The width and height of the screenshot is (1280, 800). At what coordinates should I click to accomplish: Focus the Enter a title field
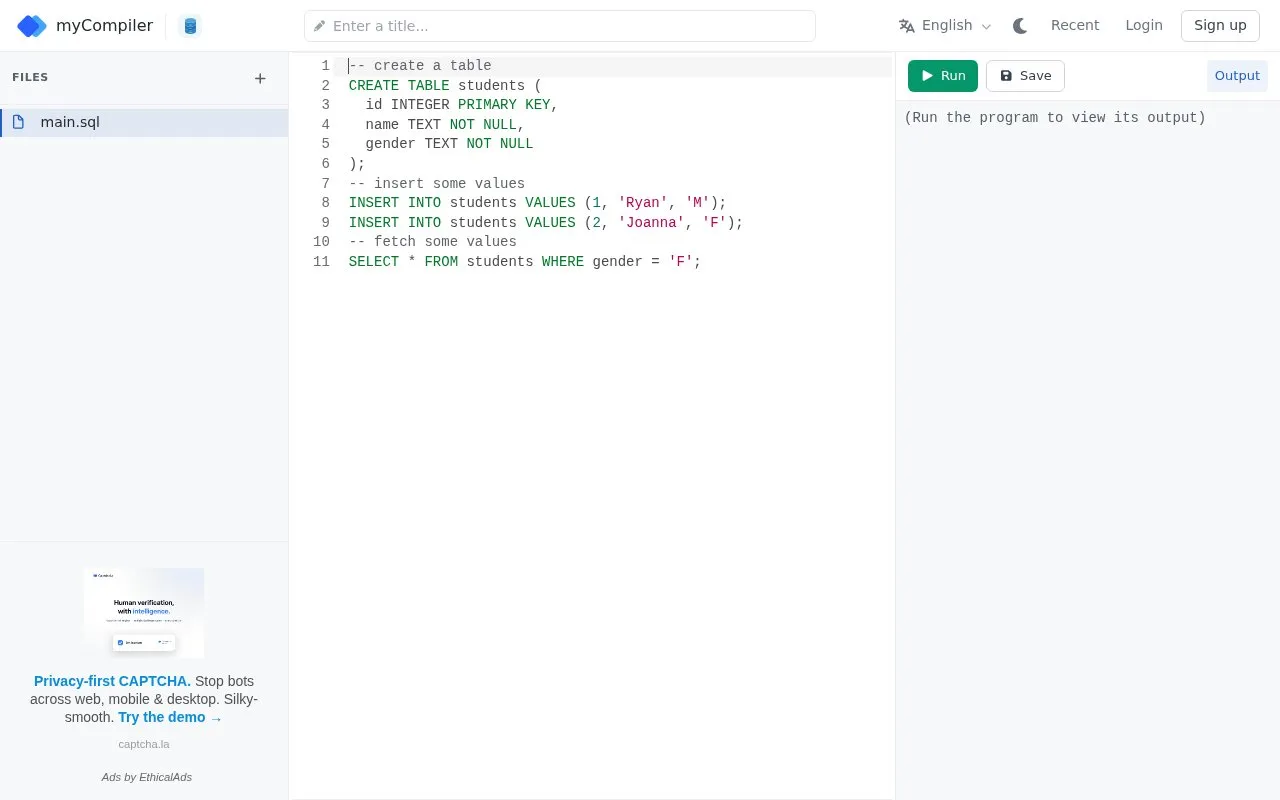click(x=560, y=26)
